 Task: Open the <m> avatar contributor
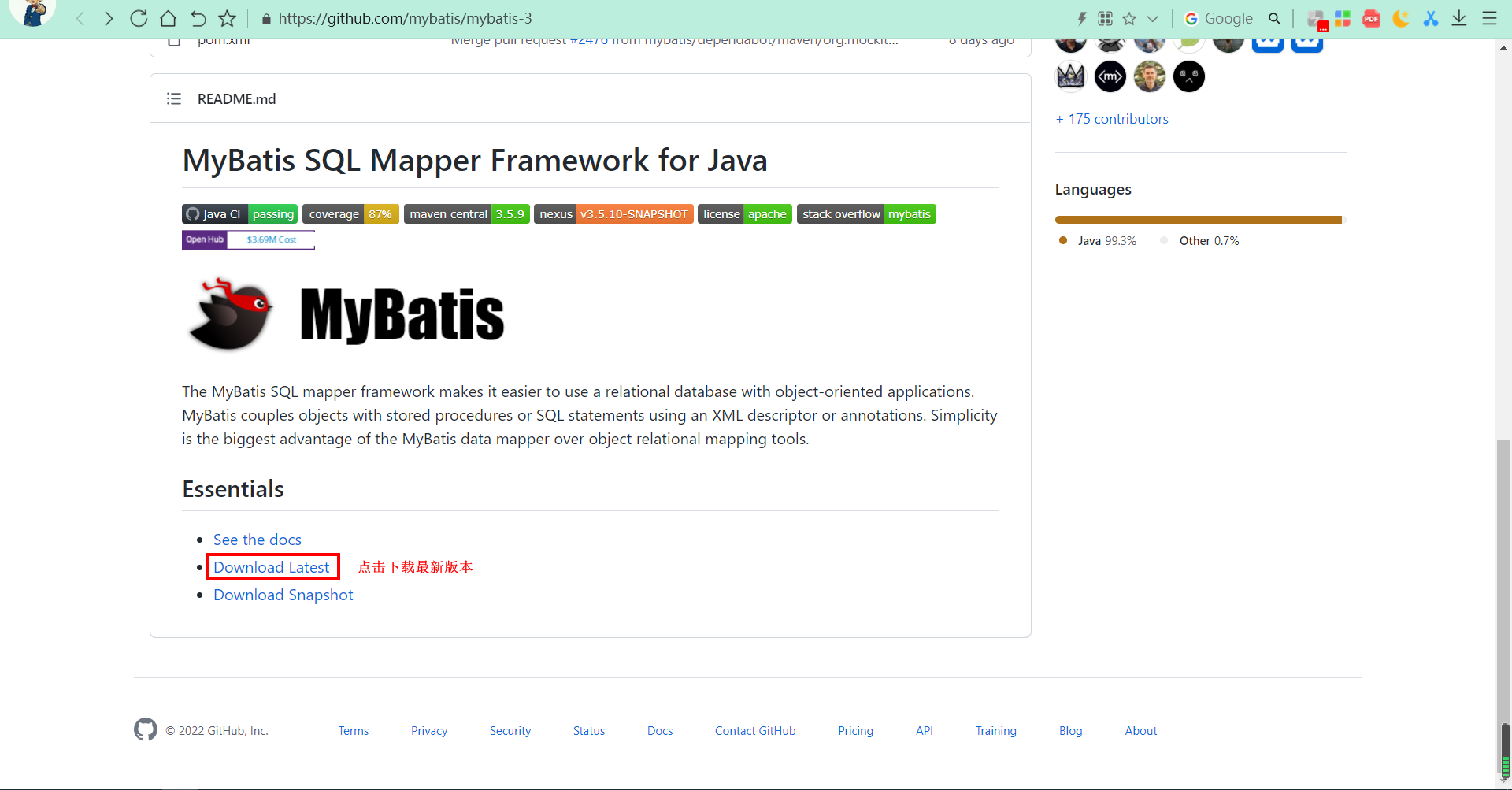pyautogui.click(x=1110, y=76)
